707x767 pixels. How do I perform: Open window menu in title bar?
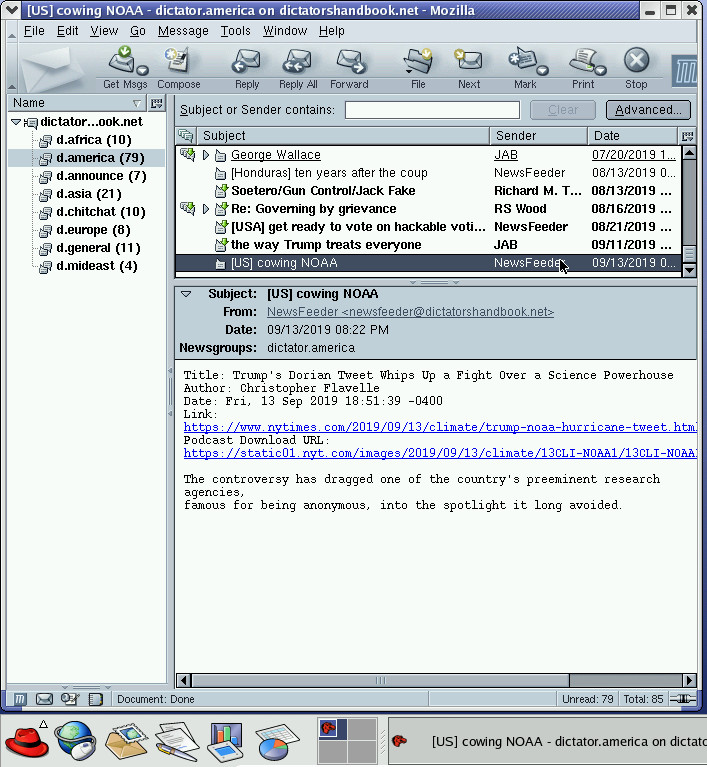pos(11,9)
